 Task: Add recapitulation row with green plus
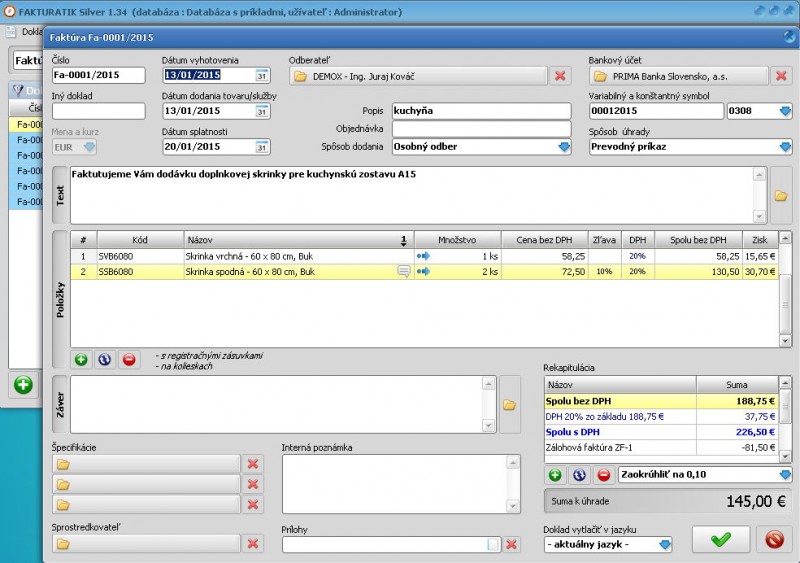click(555, 475)
